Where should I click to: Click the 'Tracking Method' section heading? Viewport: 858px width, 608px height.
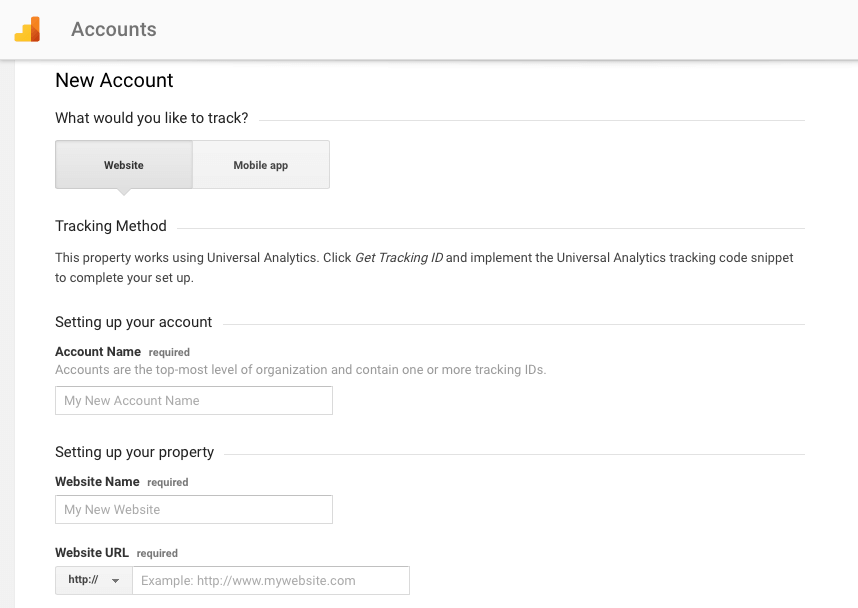click(x=111, y=226)
